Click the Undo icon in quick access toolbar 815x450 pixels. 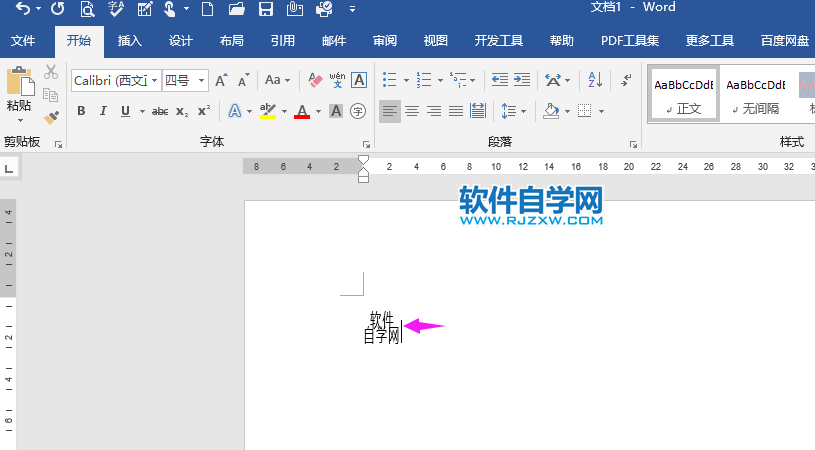(23, 8)
